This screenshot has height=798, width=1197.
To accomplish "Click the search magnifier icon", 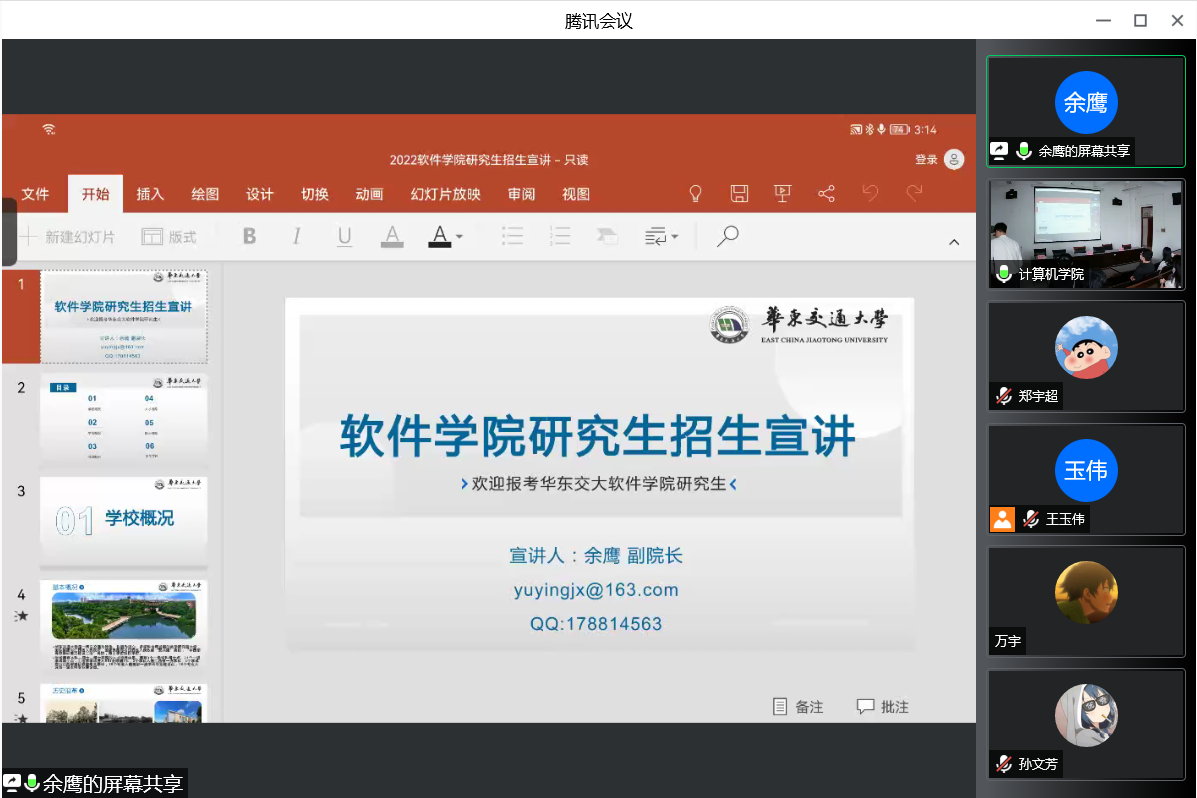I will (x=728, y=235).
